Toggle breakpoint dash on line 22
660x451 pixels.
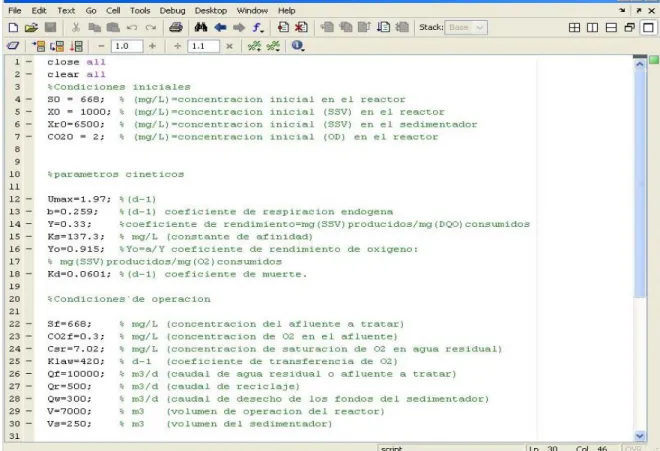[x=29, y=324]
